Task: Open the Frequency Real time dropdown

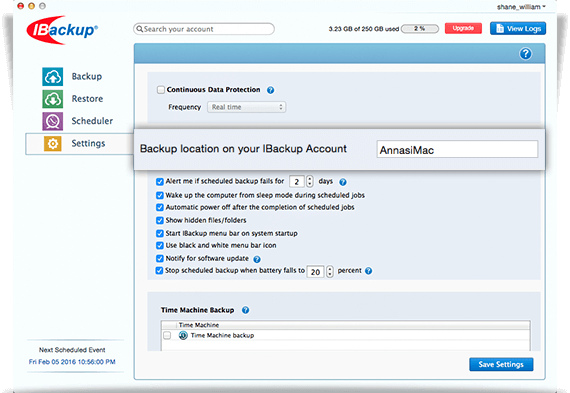Action: click(246, 107)
